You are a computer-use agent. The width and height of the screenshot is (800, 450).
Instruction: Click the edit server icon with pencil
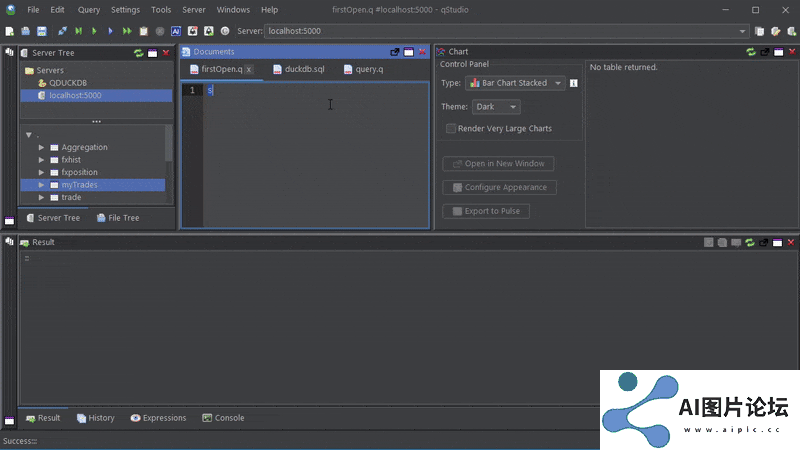[776, 31]
